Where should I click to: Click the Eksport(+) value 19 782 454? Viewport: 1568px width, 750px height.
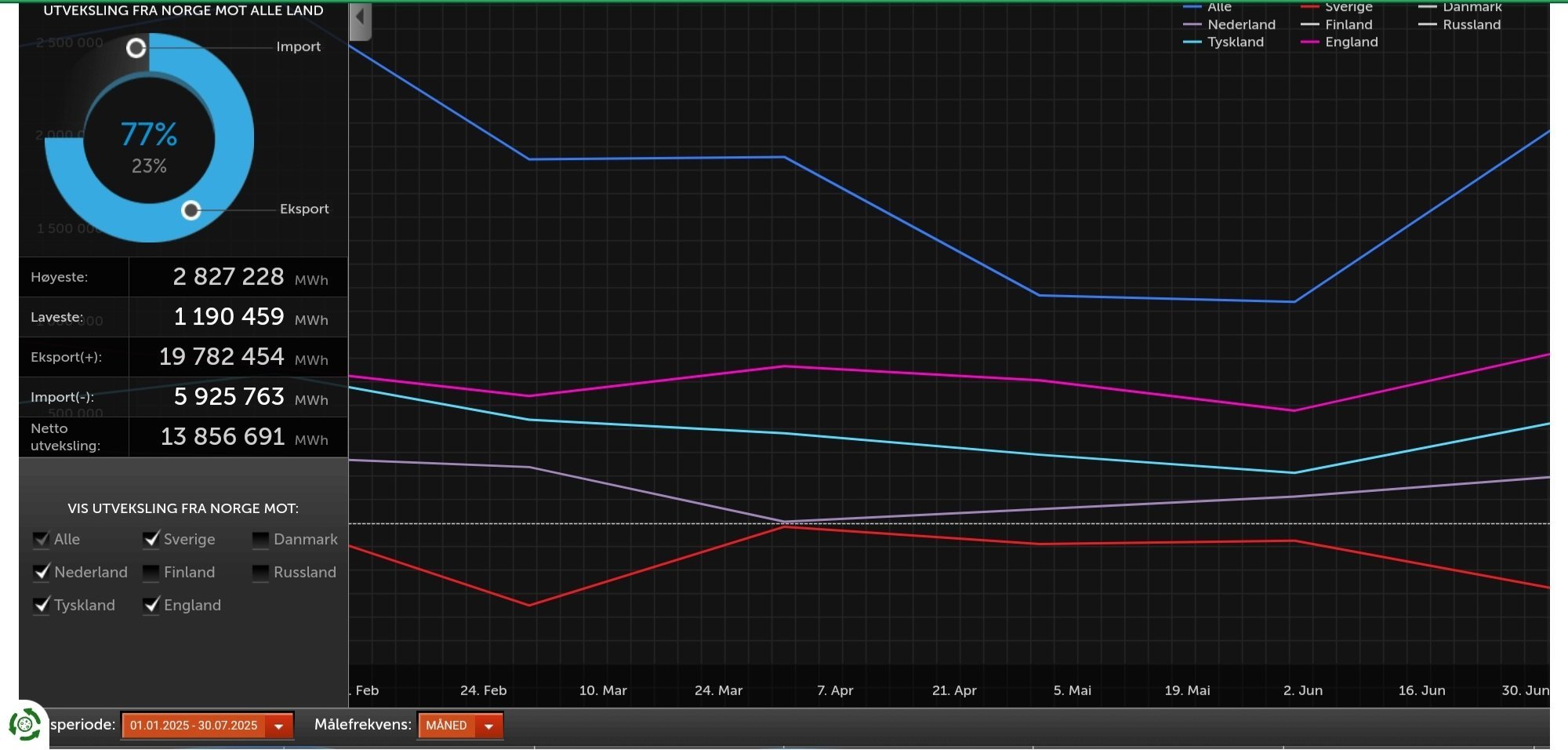[x=221, y=357]
